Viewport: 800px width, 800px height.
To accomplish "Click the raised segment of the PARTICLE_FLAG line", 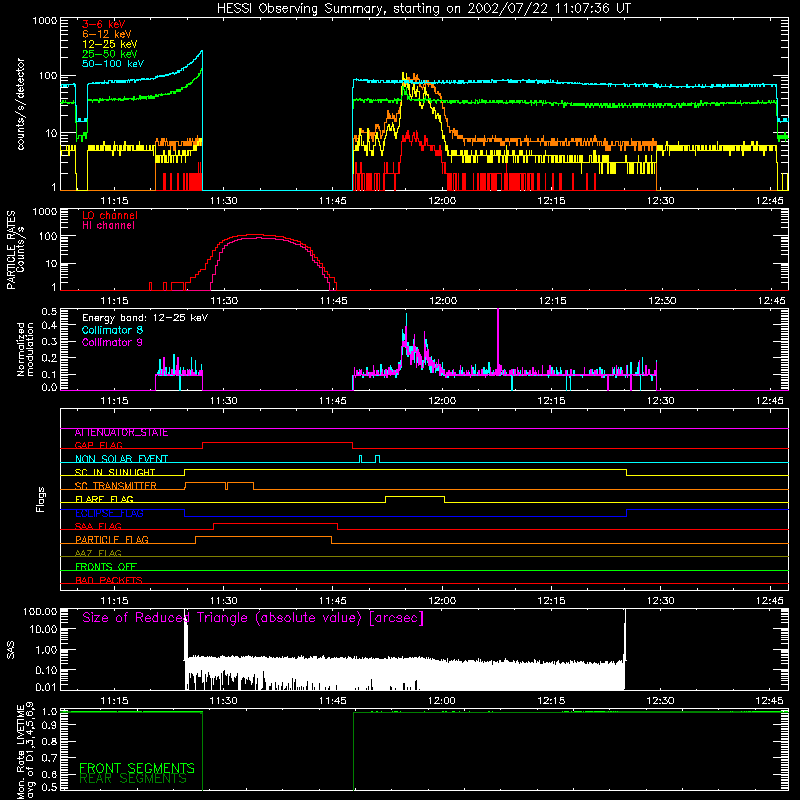I will [263, 537].
